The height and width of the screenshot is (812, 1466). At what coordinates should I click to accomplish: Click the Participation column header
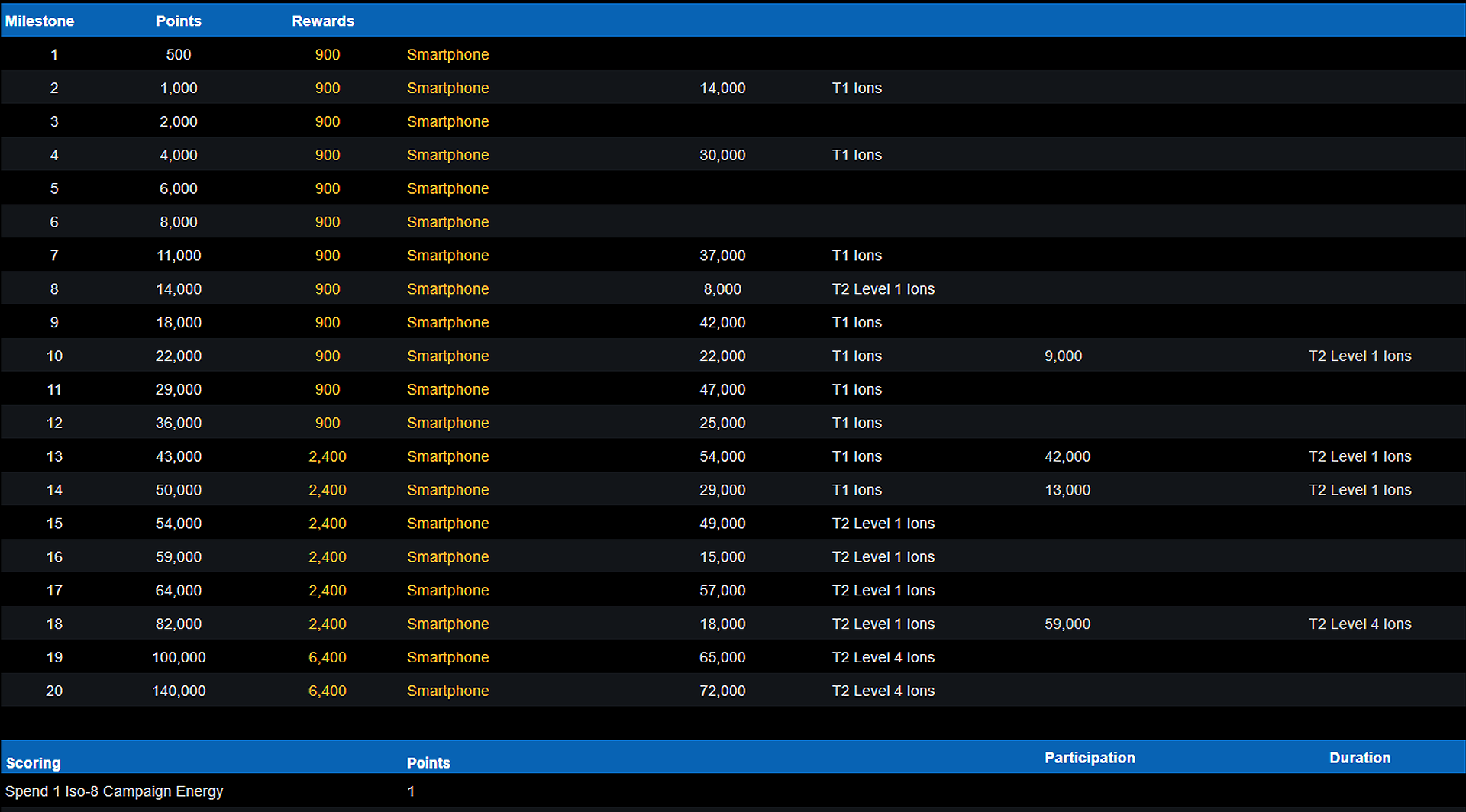pos(1090,758)
